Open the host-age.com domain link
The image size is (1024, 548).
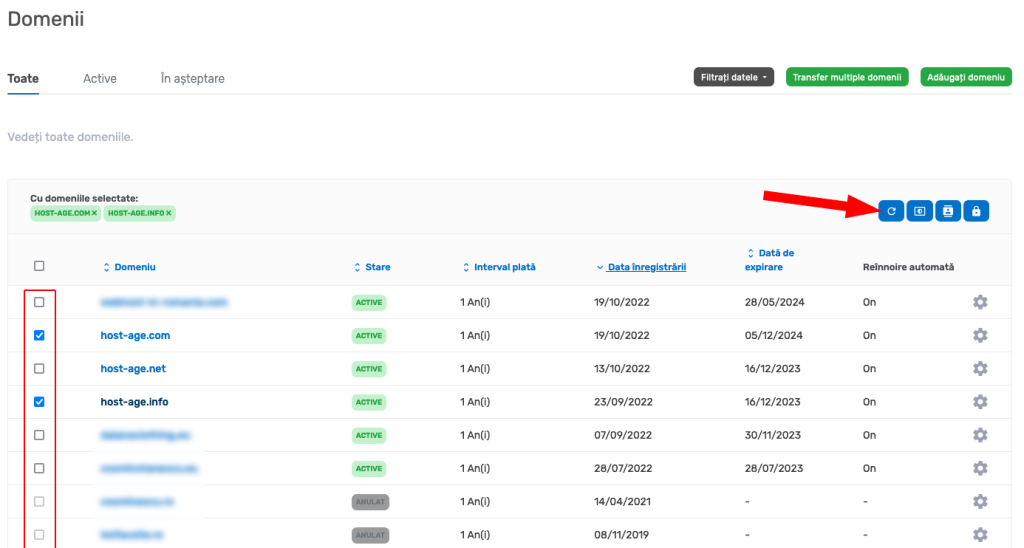(135, 335)
